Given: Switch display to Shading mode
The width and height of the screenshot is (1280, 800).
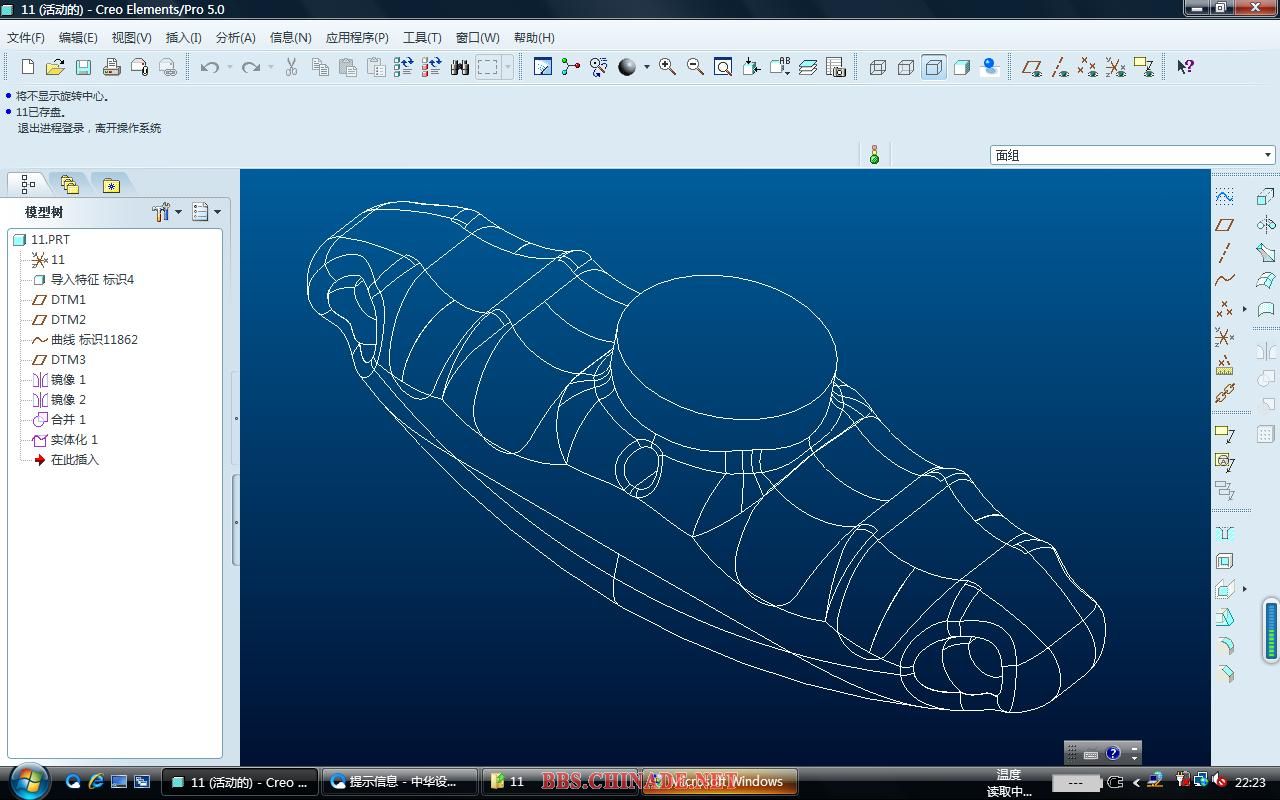Looking at the screenshot, I should click(x=961, y=67).
